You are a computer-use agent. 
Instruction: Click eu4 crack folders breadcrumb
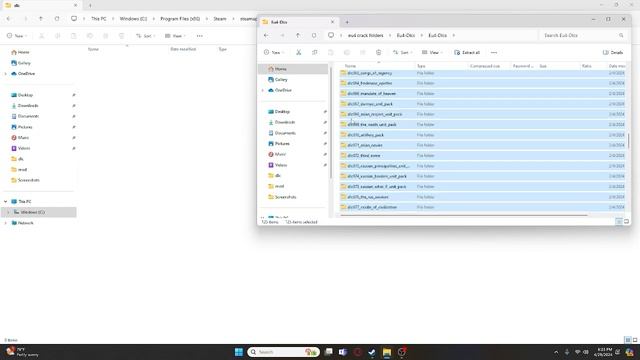point(365,36)
